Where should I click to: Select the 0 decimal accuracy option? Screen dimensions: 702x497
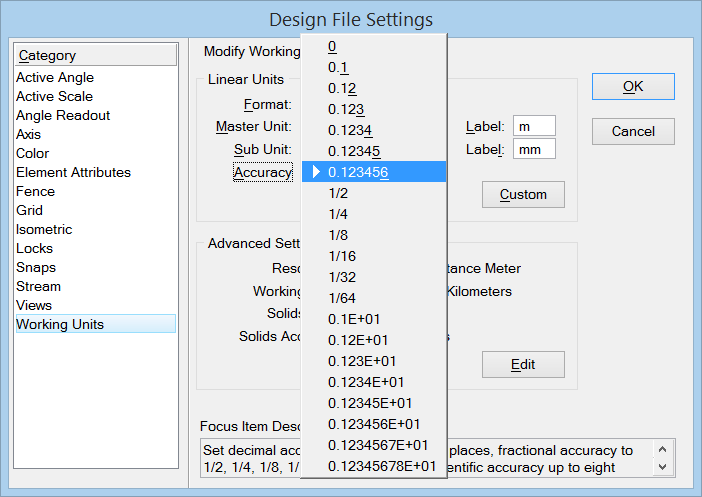tap(332, 46)
